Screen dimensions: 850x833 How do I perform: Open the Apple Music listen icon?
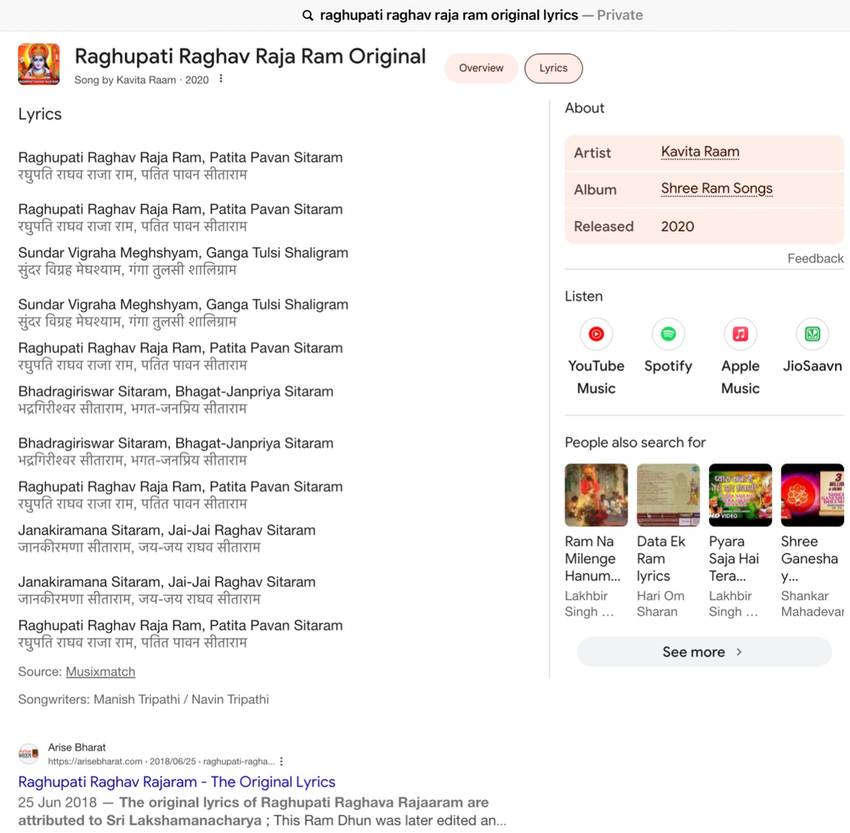(740, 334)
